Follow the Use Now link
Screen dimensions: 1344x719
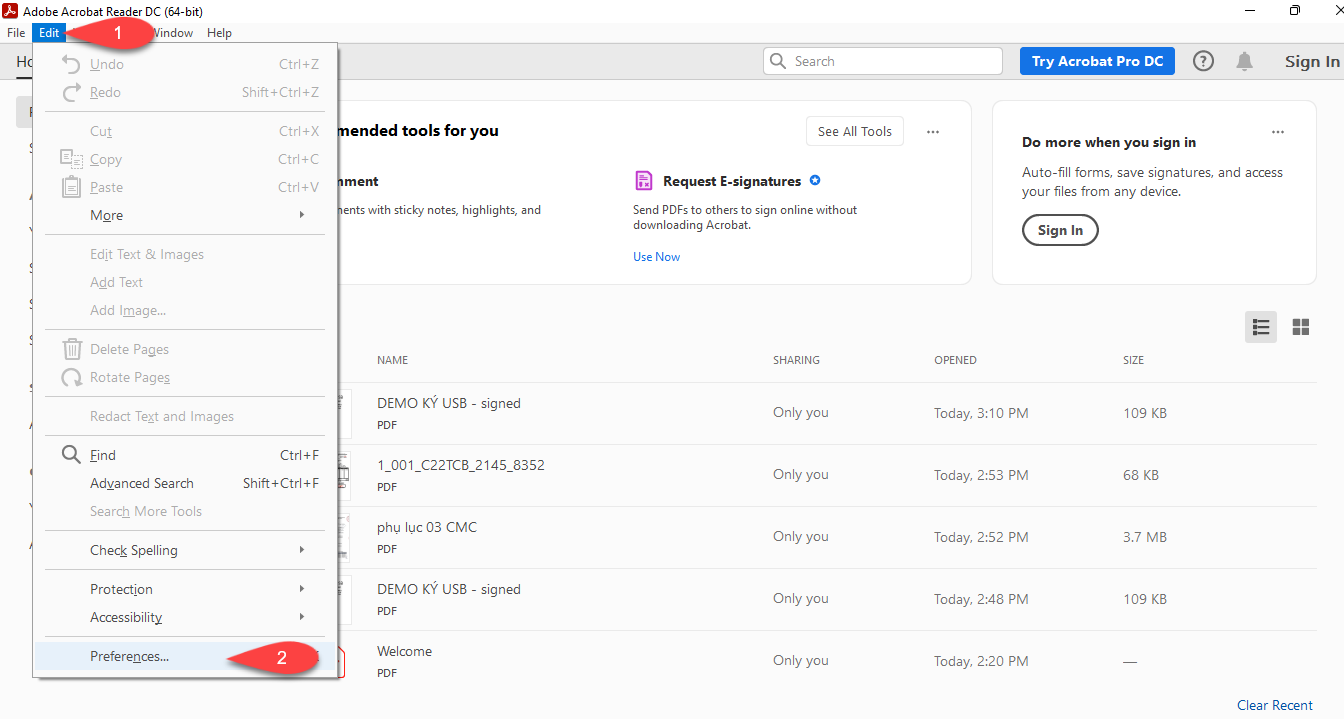point(656,257)
